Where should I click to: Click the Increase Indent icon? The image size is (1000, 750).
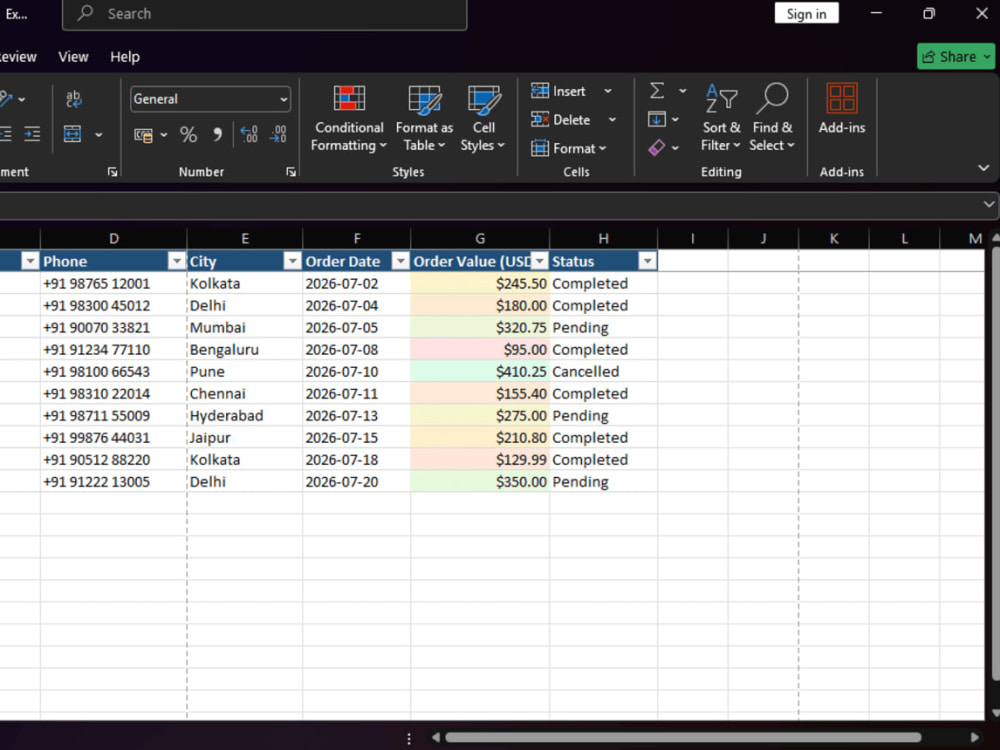point(32,134)
